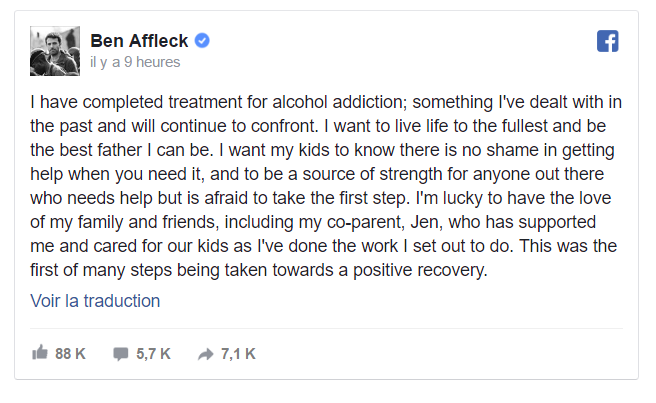
Task: Click the comment bubble icon
Action: point(121,353)
